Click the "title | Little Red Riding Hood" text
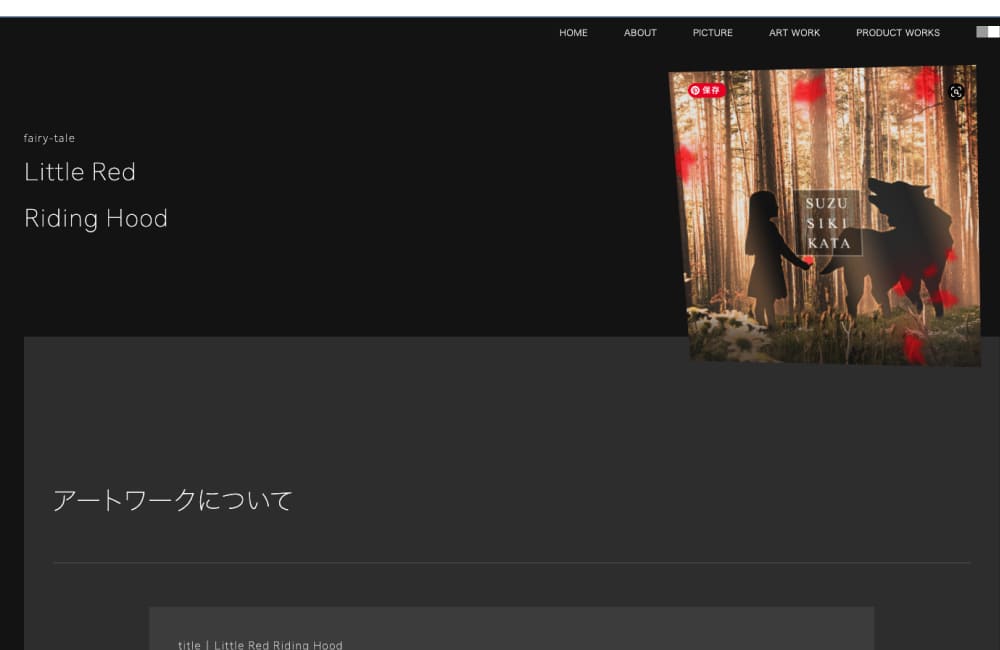 [x=260, y=645]
